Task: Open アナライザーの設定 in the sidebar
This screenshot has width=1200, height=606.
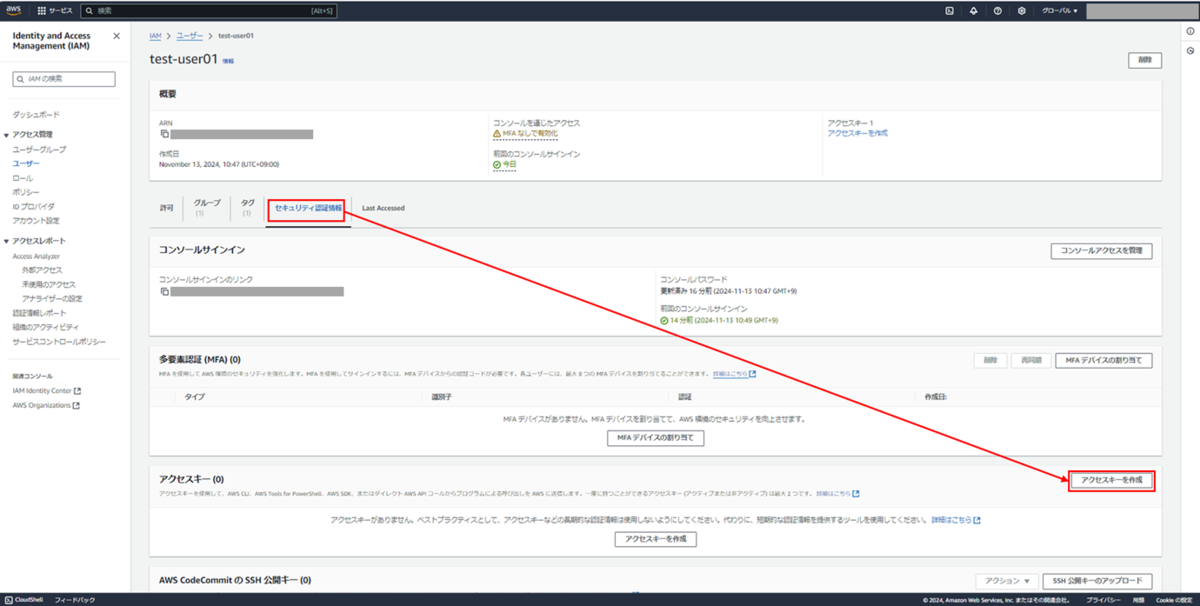Action: pyautogui.click(x=52, y=298)
